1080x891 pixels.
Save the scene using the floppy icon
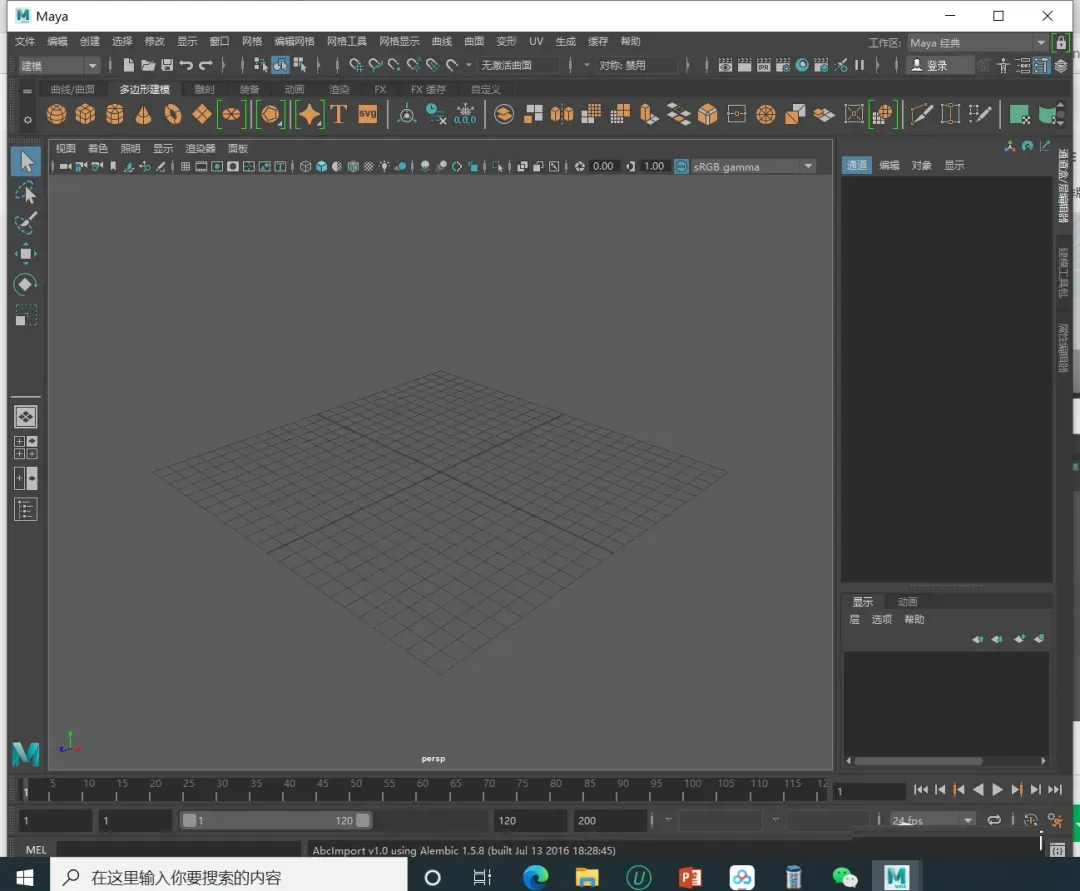pyautogui.click(x=167, y=66)
